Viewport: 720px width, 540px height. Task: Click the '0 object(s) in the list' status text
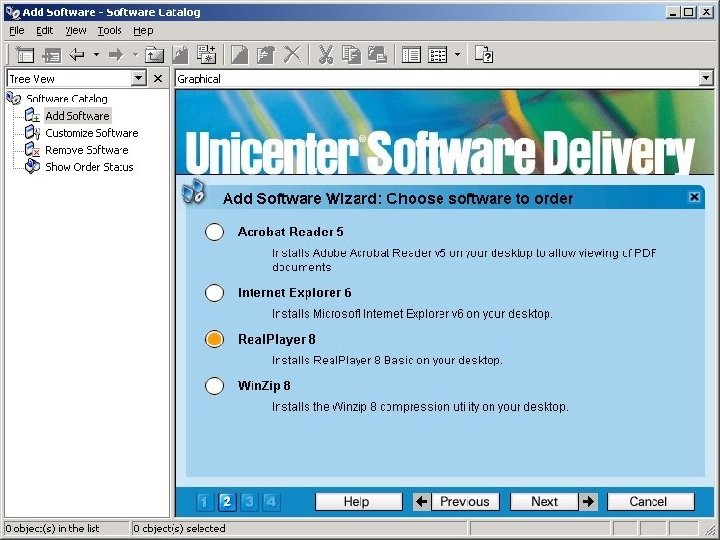[52, 529]
